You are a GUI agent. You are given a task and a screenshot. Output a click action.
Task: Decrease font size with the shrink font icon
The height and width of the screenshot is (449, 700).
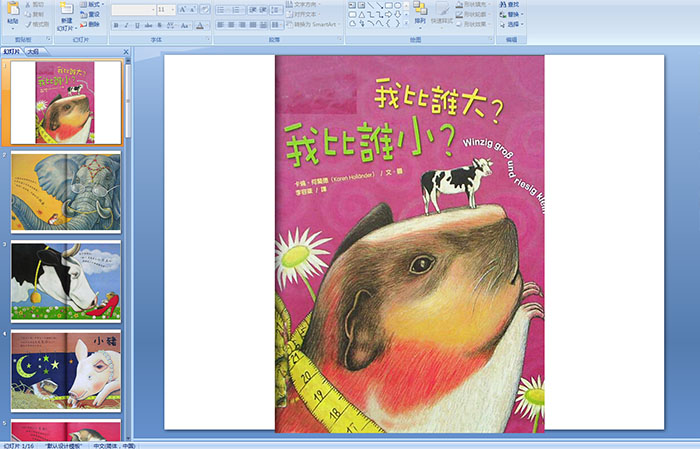192,9
